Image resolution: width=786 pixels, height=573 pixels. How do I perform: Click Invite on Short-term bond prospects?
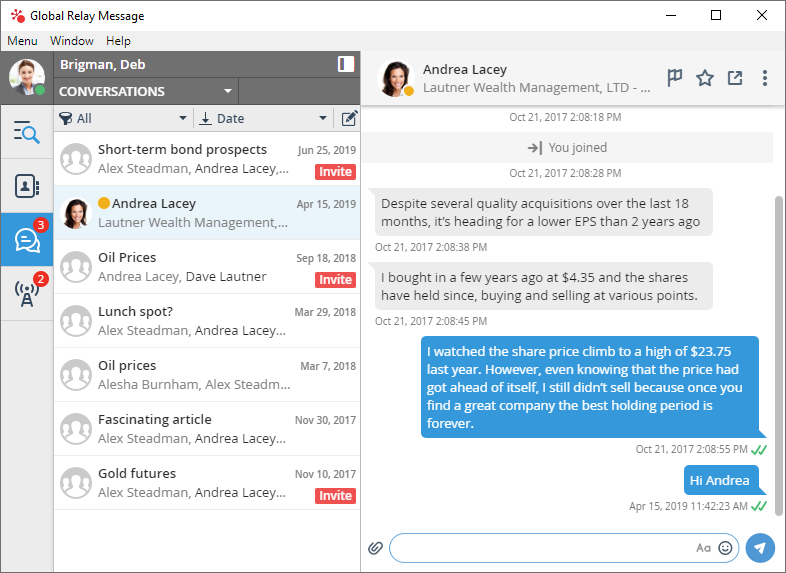point(335,172)
